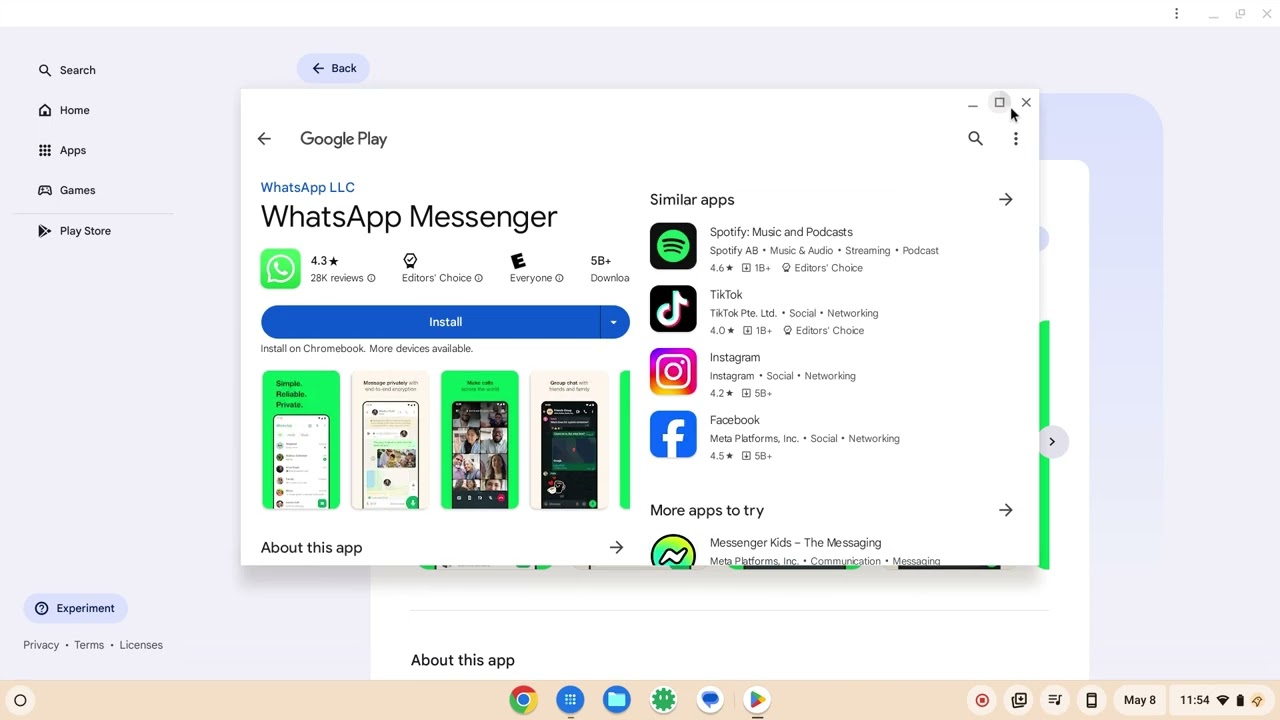1280x720 pixels.
Task: Select Games in left sidebar
Action: pyautogui.click(x=67, y=190)
